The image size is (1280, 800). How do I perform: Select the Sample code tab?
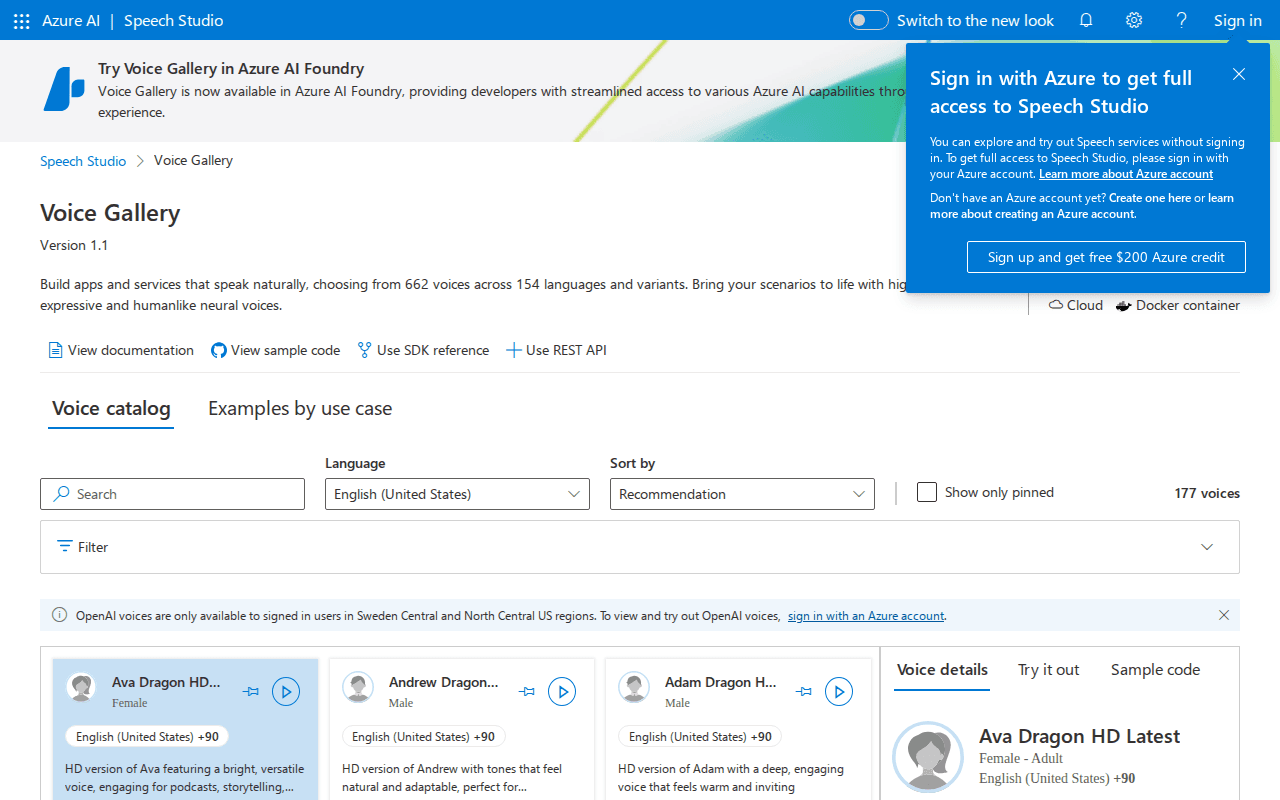tap(1155, 670)
